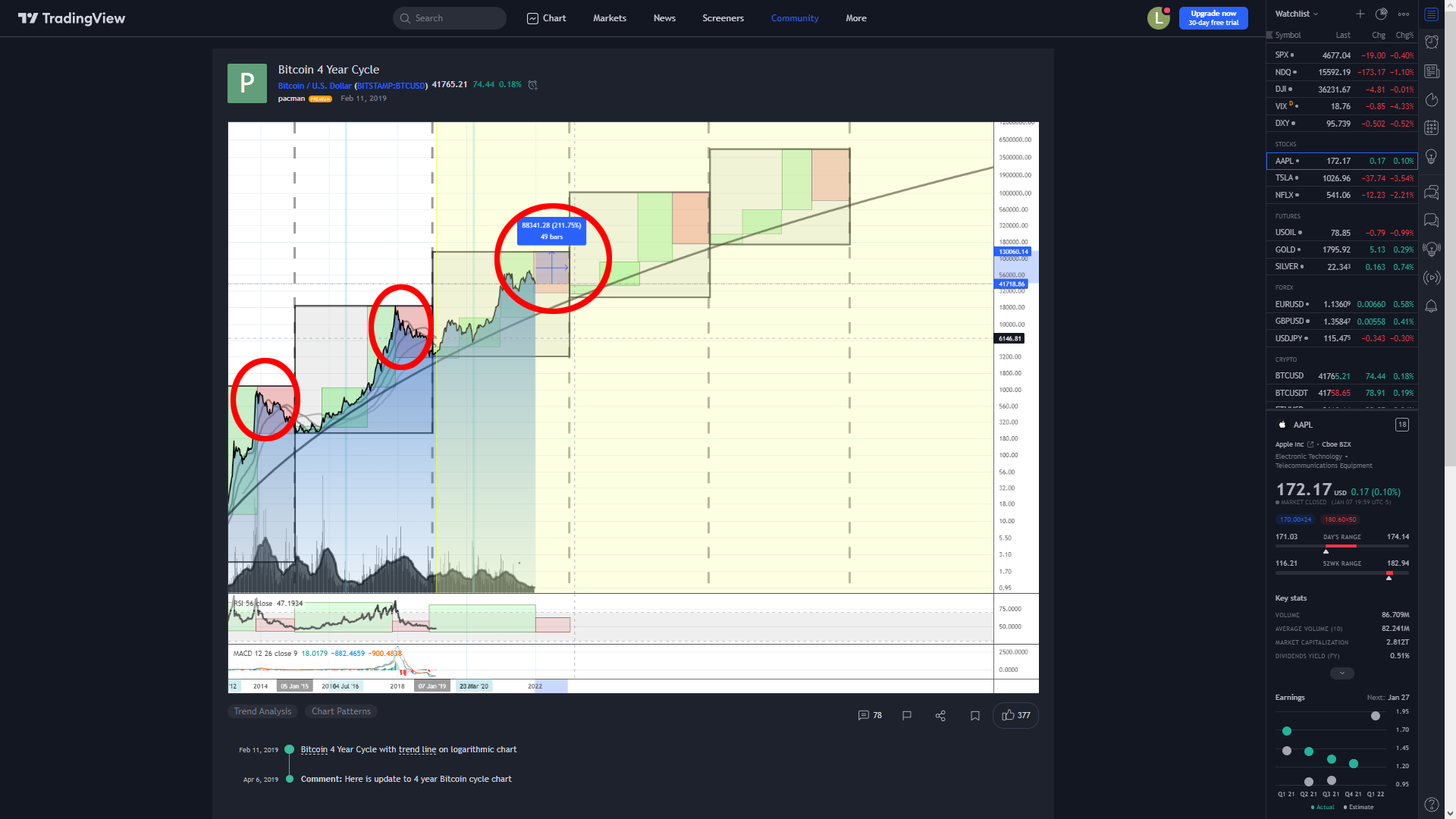The height and width of the screenshot is (819, 1456).
Task: Click the Streams broadcast play icon
Action: (x=1431, y=278)
